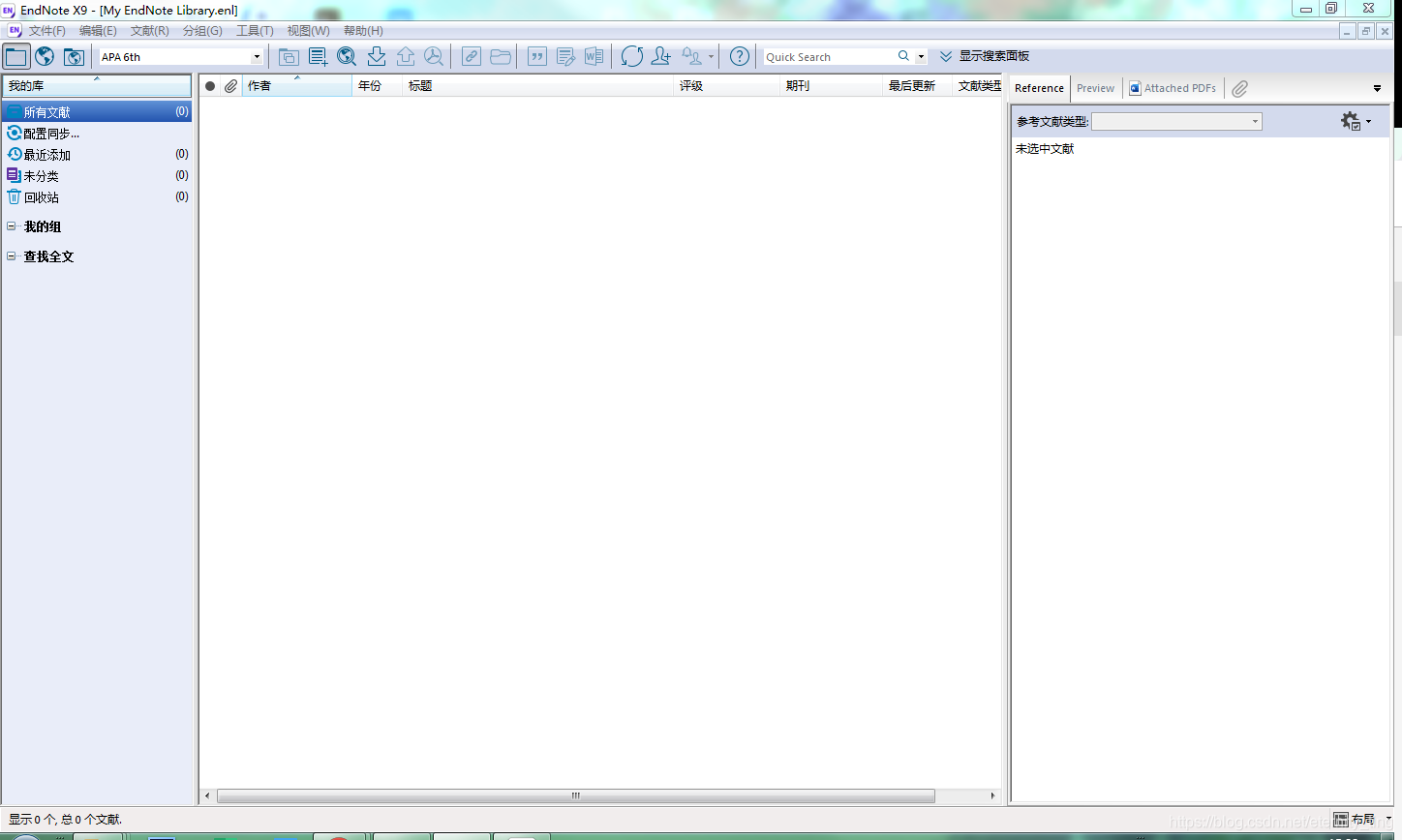This screenshot has width=1402, height=840.
Task: Sort references by 期刊 column
Action: click(x=832, y=86)
